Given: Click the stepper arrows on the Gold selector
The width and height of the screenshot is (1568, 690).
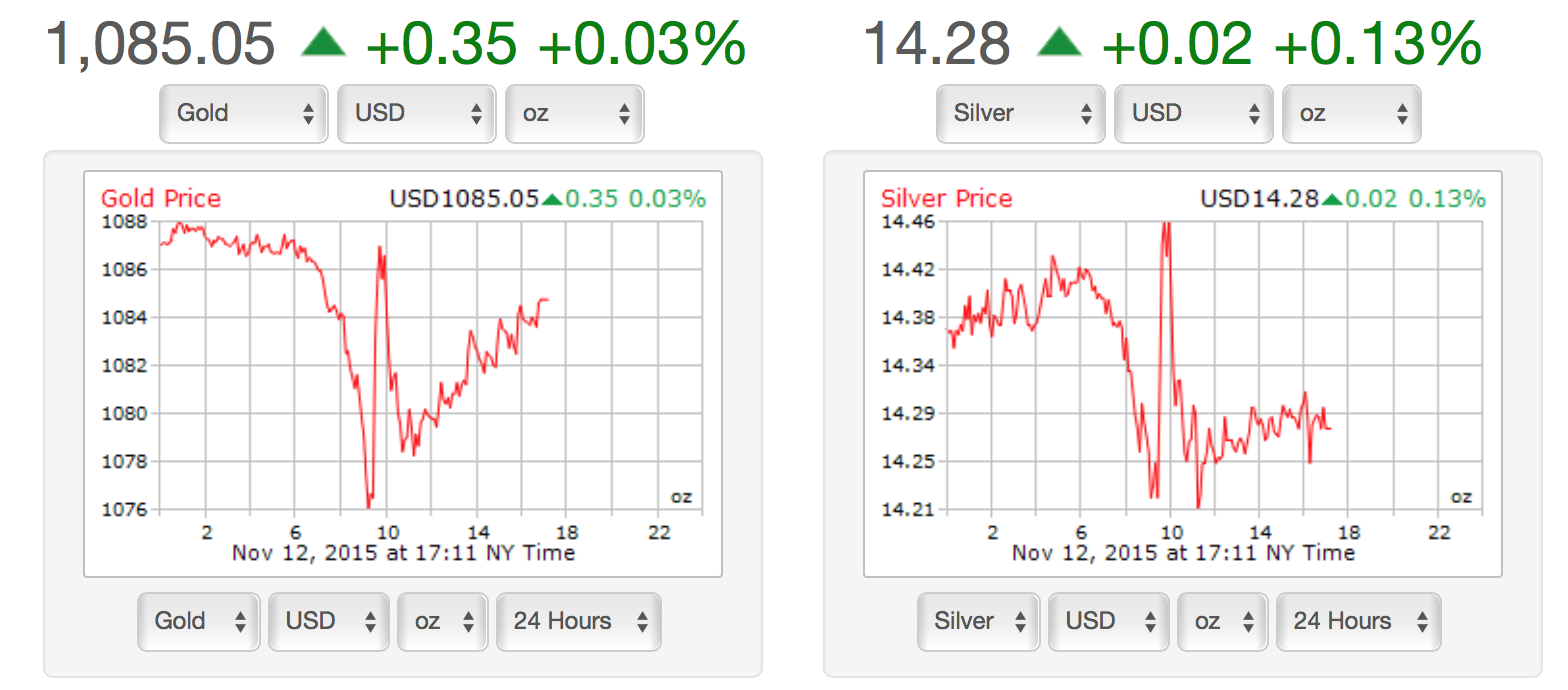Looking at the screenshot, I should pyautogui.click(x=310, y=113).
